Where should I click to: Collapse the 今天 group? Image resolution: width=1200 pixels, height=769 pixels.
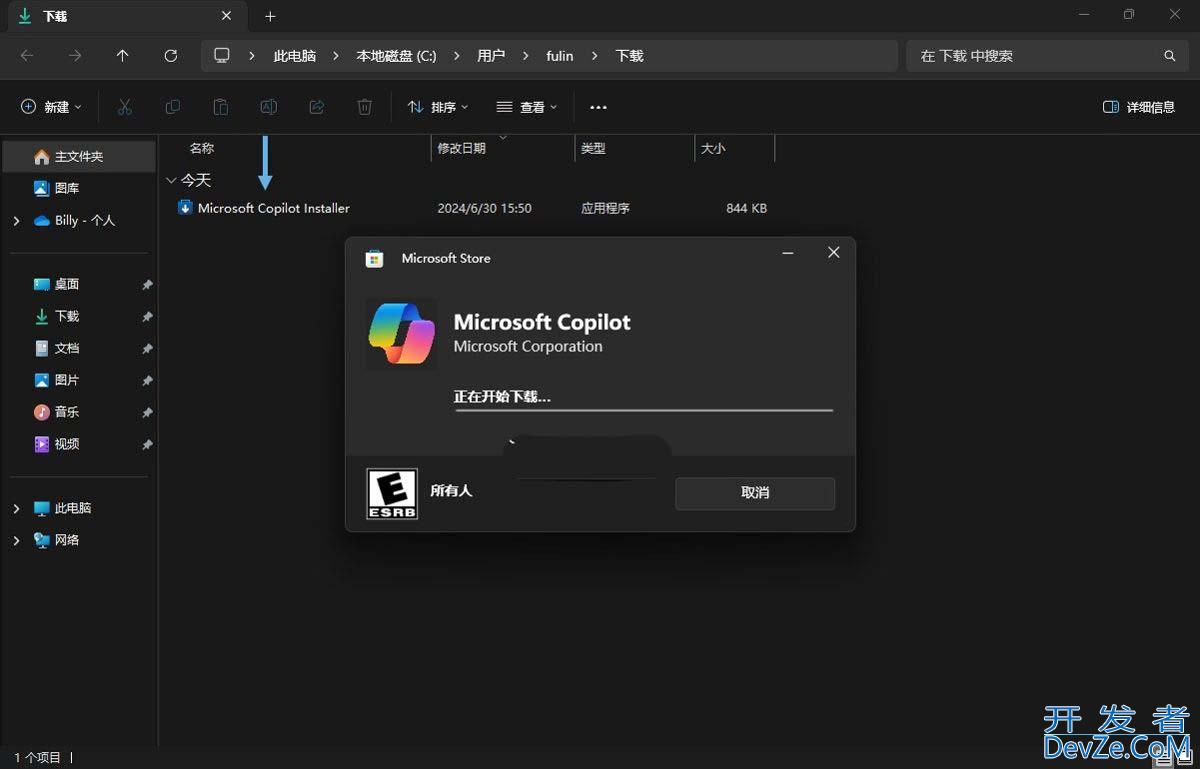click(x=170, y=181)
